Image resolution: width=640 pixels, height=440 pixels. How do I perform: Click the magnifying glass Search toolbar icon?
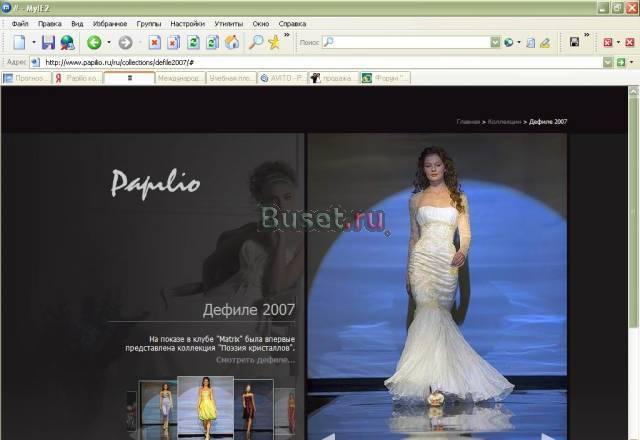tap(256, 42)
